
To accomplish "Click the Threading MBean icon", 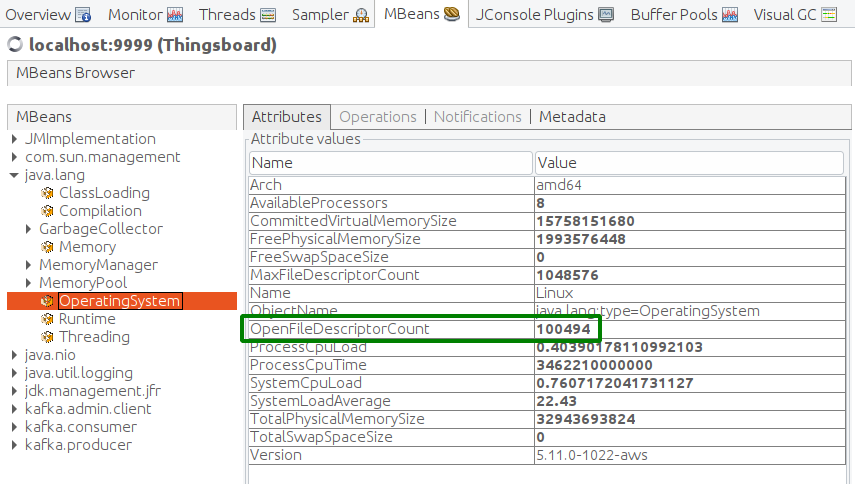I will pyautogui.click(x=47, y=337).
